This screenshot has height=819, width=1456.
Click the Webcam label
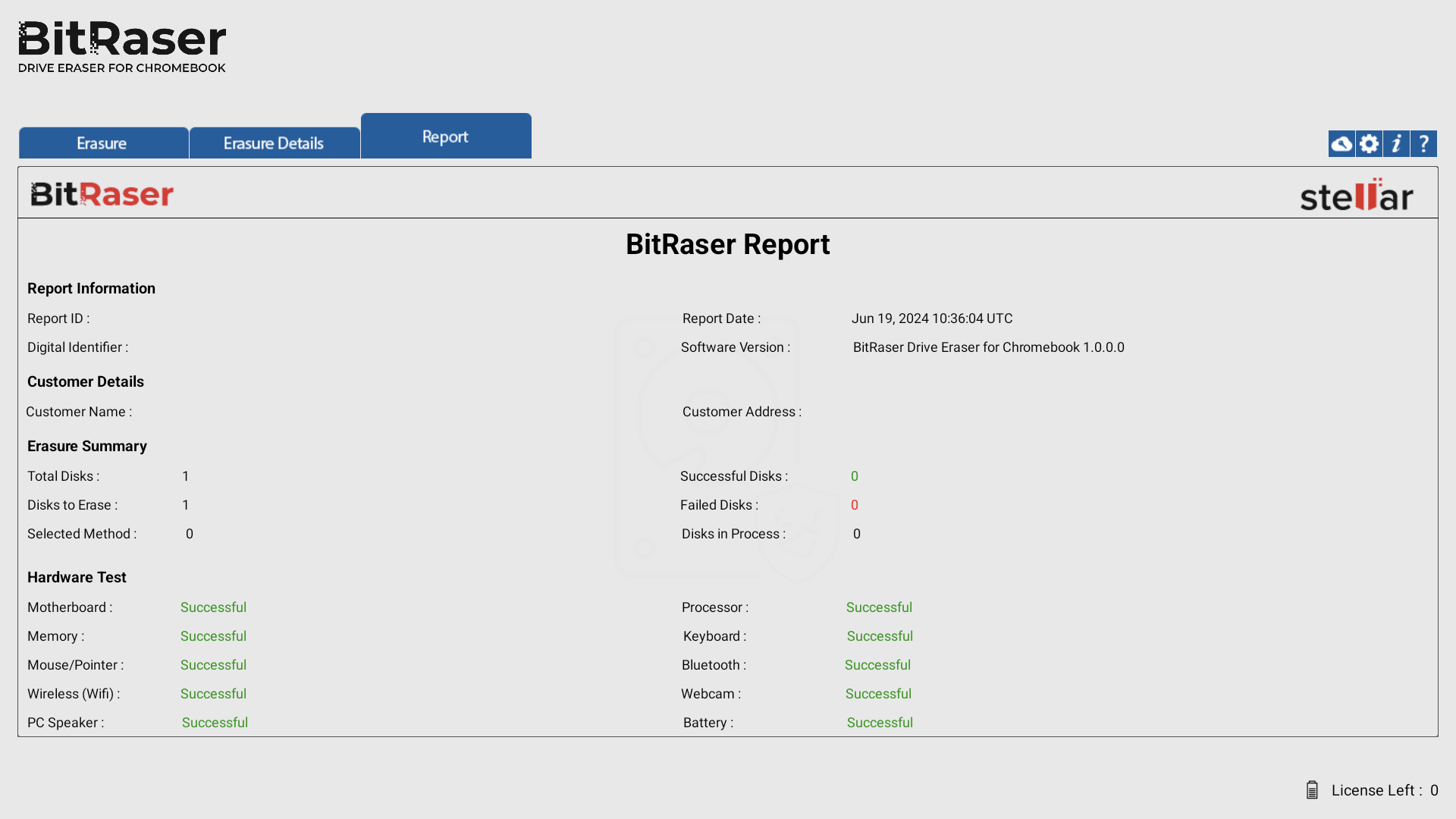point(711,694)
